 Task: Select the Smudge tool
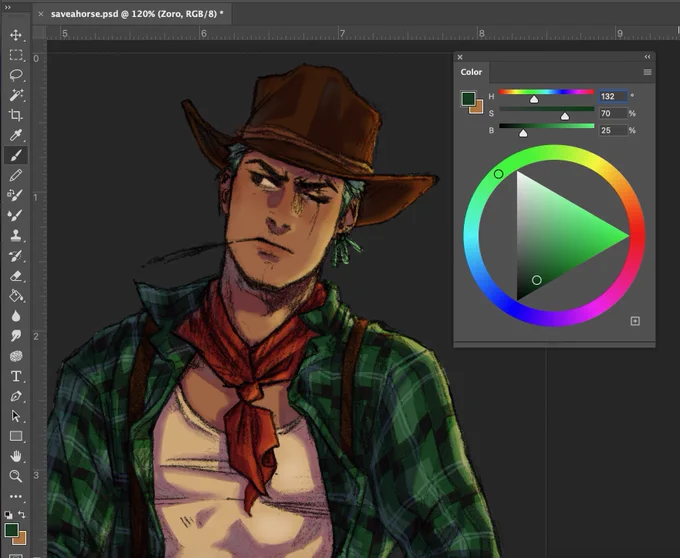(16, 336)
